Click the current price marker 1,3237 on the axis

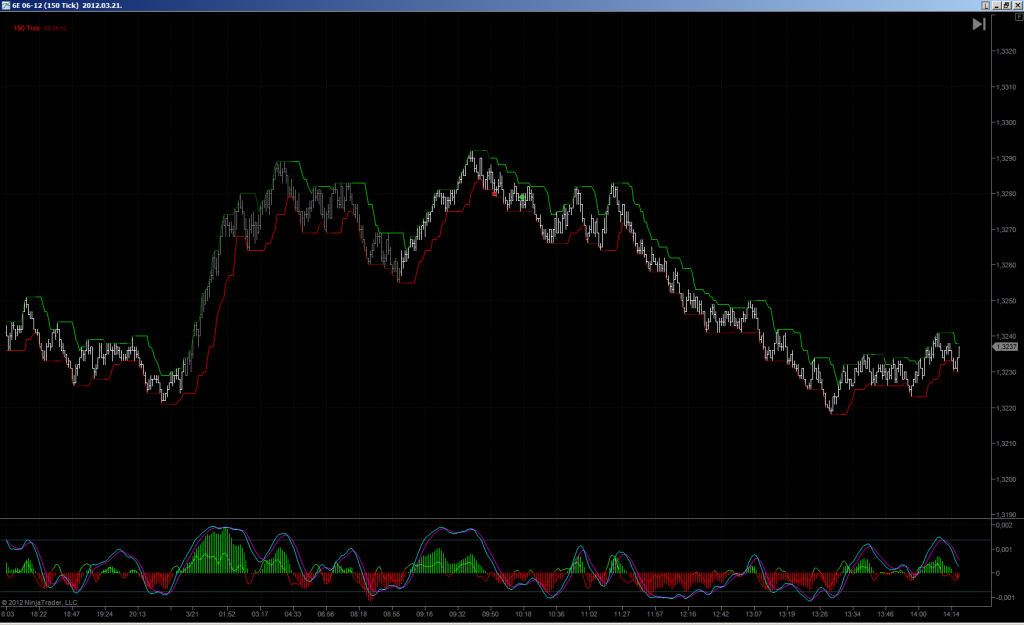pos(1006,347)
